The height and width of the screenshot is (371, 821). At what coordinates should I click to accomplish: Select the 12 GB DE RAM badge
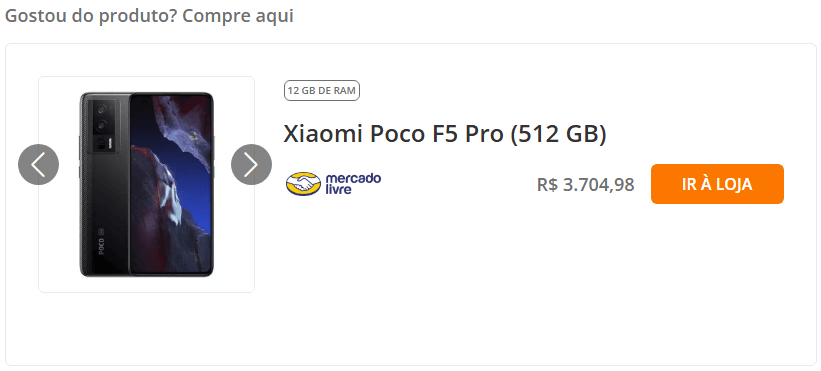click(x=321, y=91)
